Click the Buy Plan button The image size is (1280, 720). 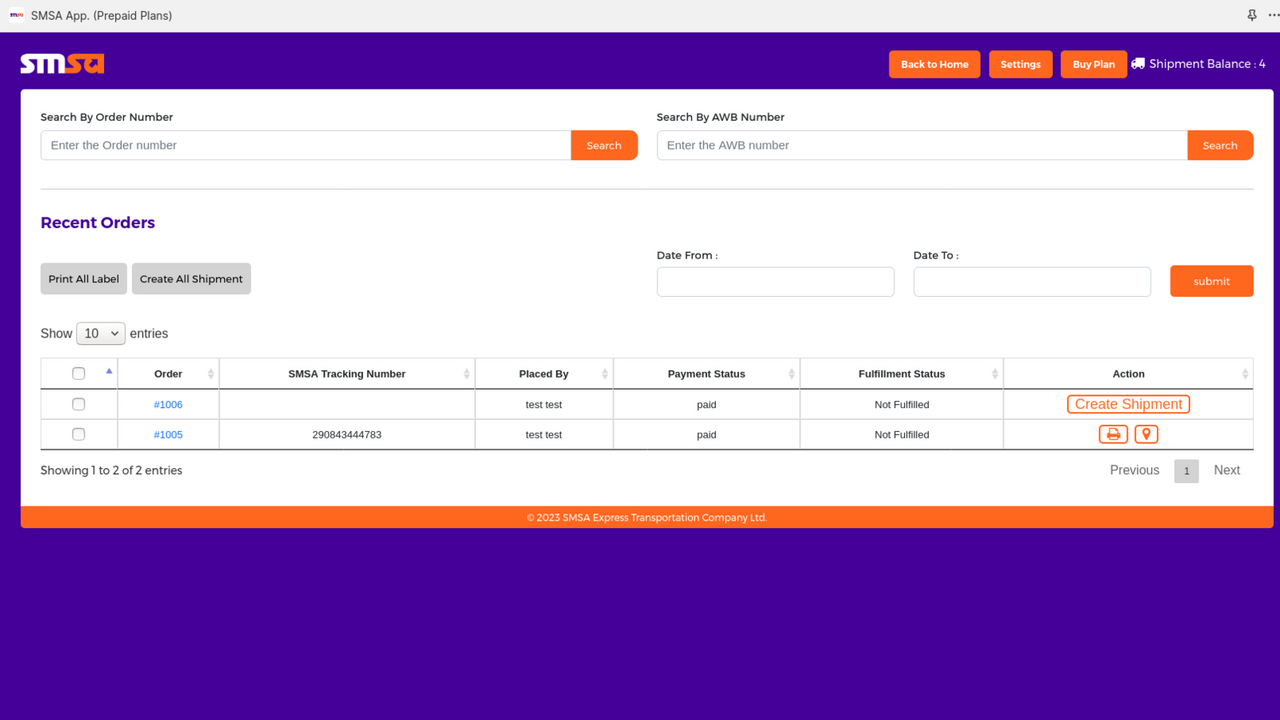pyautogui.click(x=1093, y=64)
